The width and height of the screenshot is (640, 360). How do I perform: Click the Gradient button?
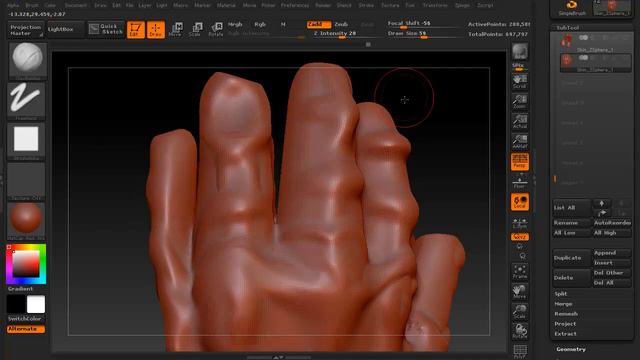20,289
